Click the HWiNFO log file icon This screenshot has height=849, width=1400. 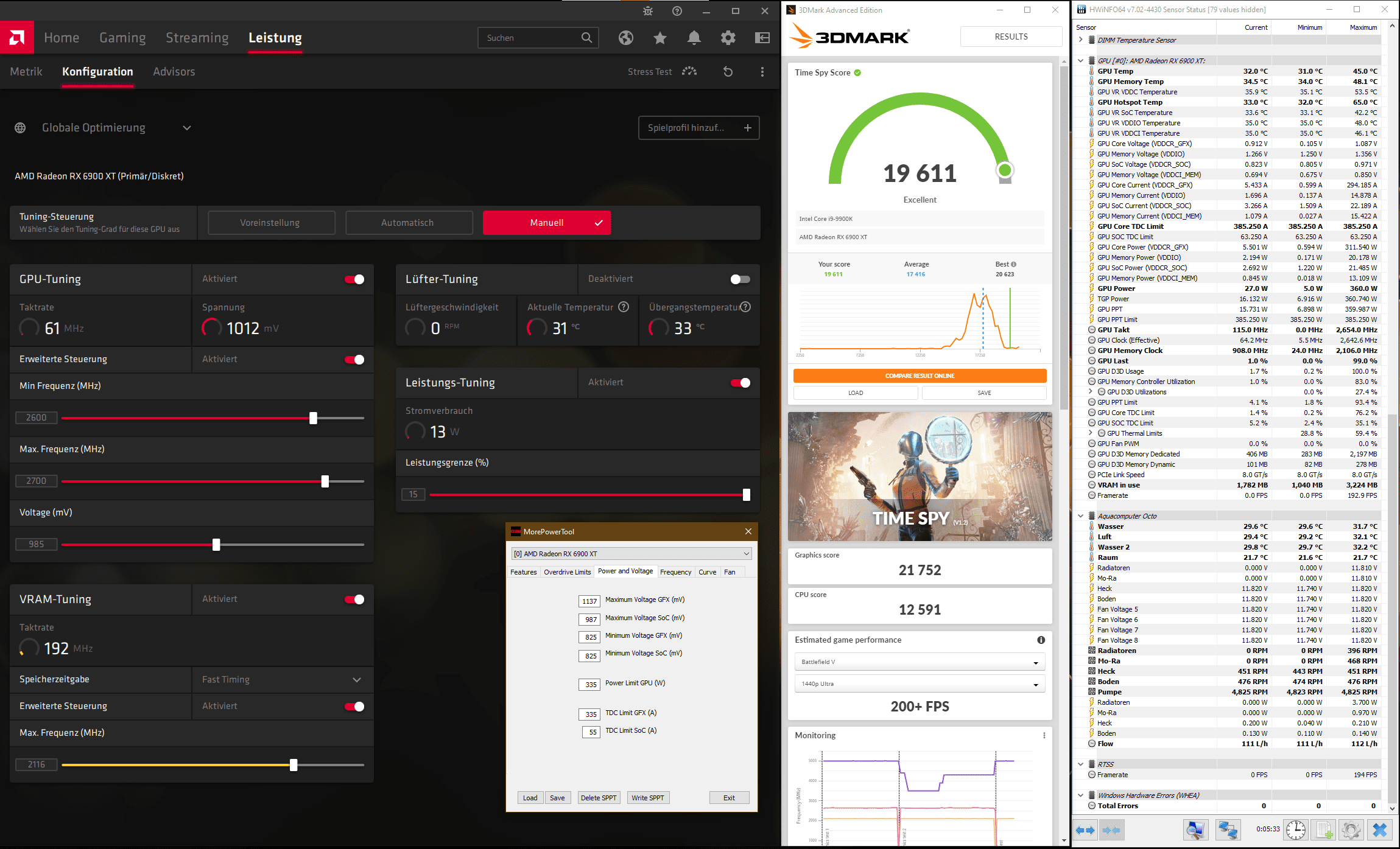point(1324,830)
